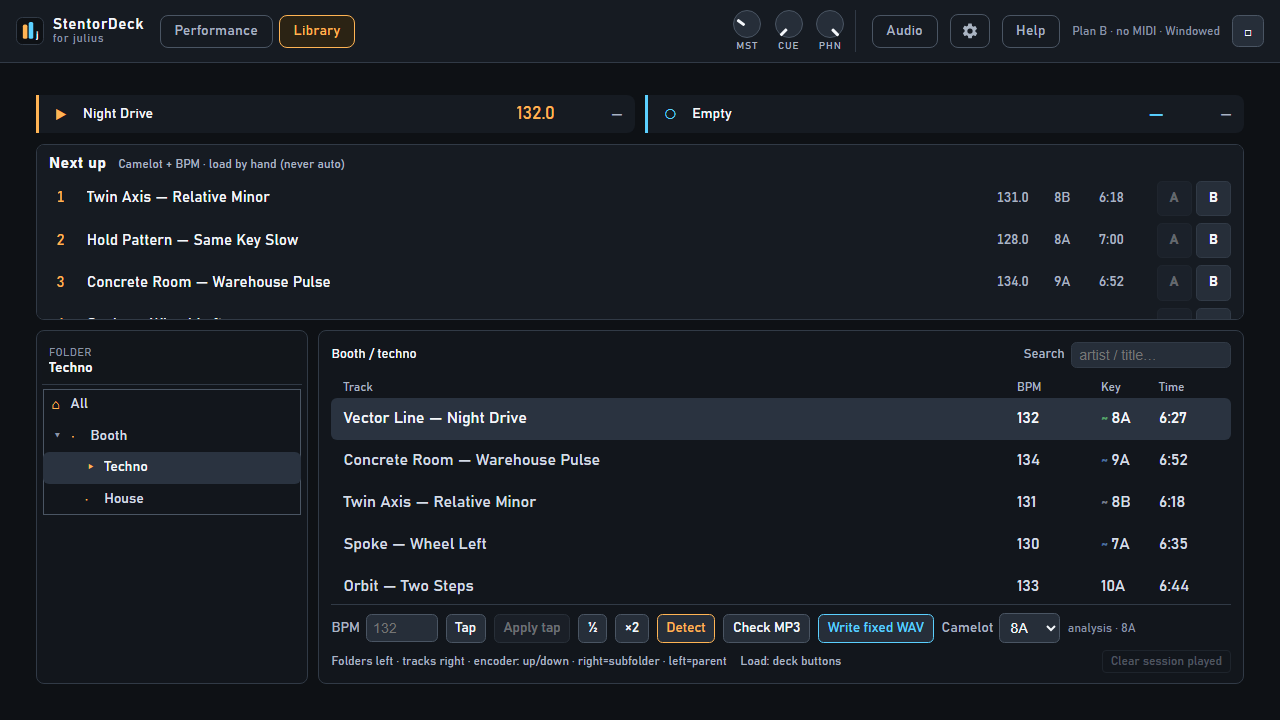Viewport: 1280px width, 720px height.
Task: Select Next up row Twin Axis — Relative Minor
Action: coord(640,198)
